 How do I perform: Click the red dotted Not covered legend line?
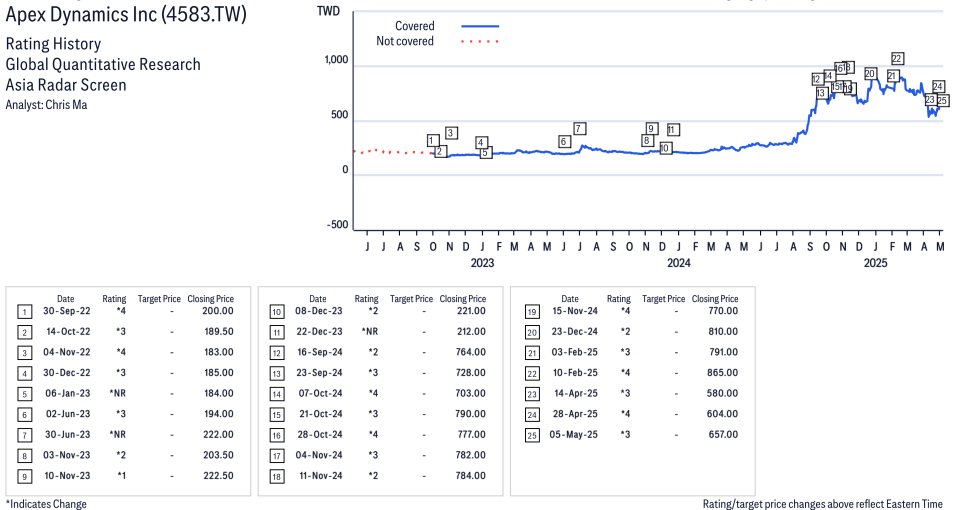pos(480,41)
